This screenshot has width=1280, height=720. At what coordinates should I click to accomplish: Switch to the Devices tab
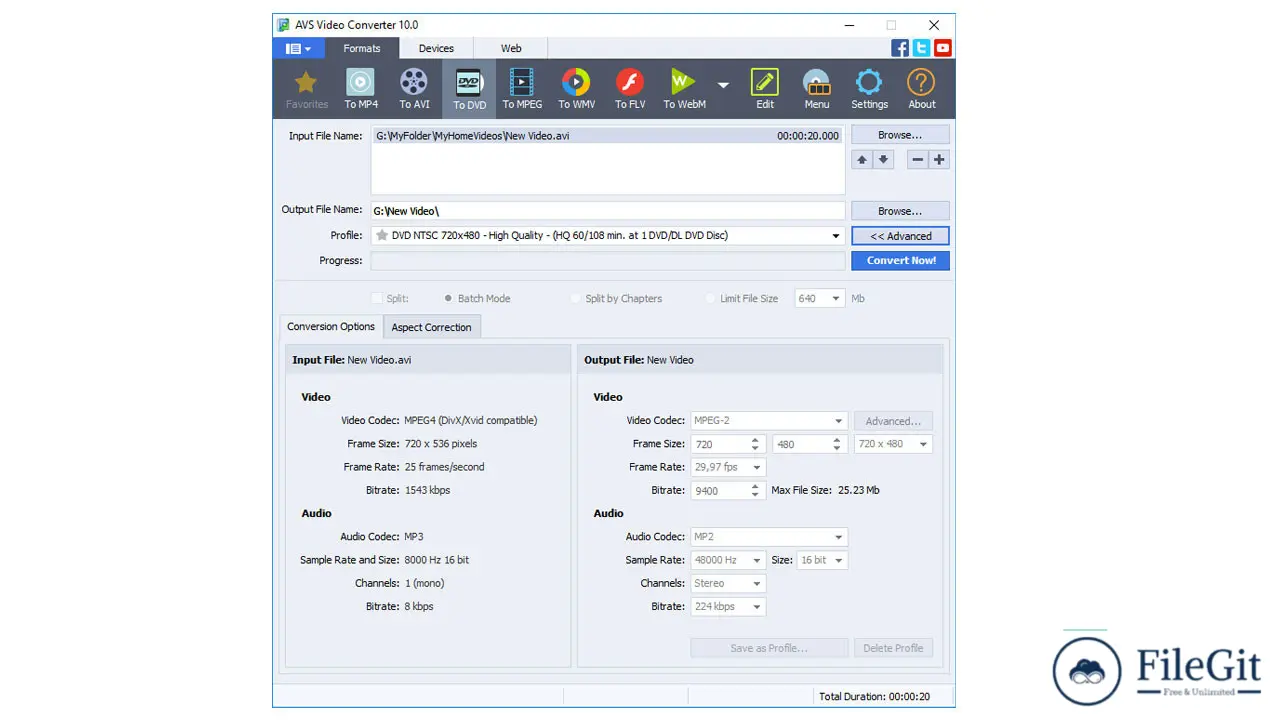point(436,48)
